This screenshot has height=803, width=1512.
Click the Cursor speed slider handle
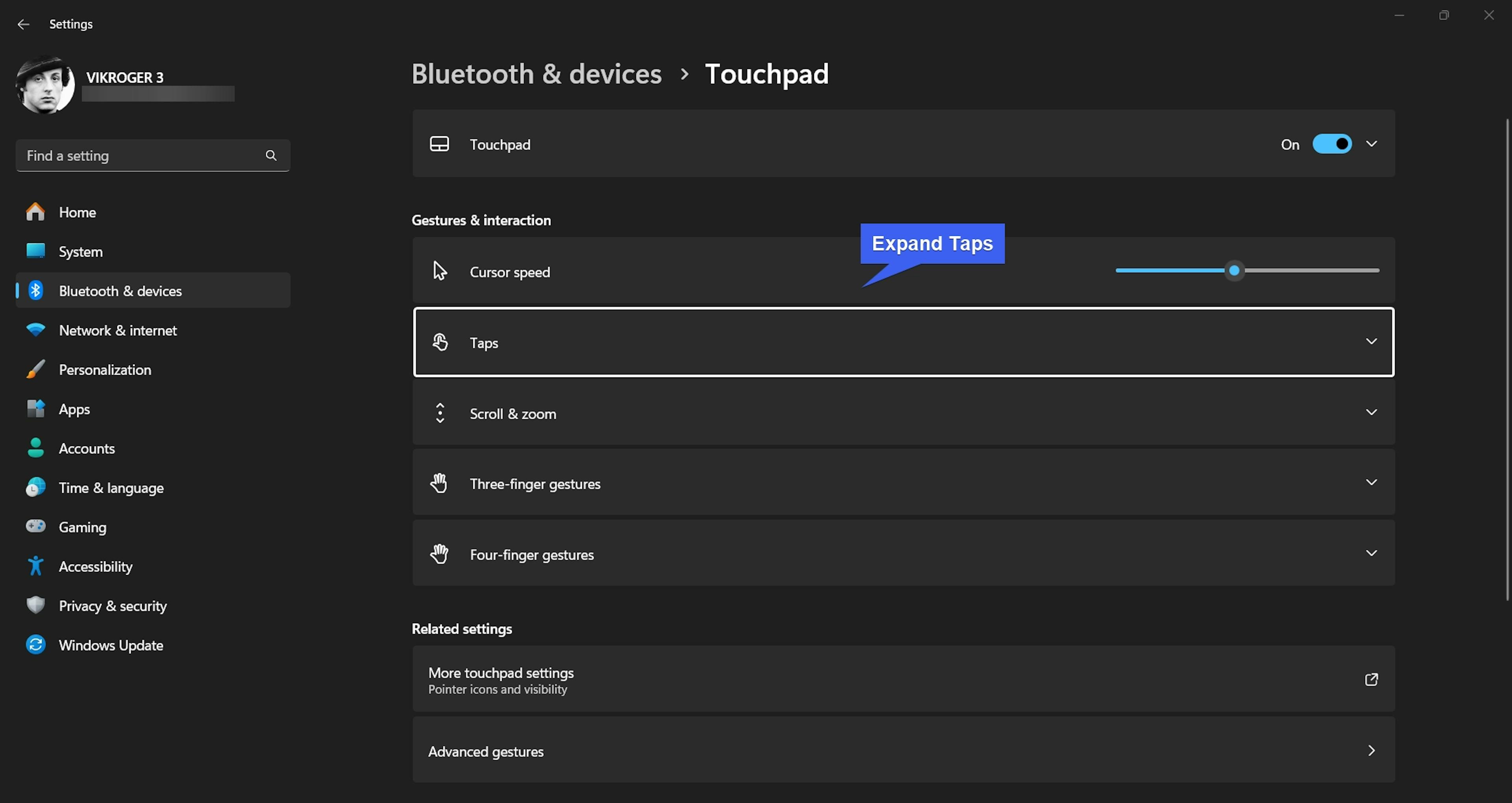[1234, 270]
